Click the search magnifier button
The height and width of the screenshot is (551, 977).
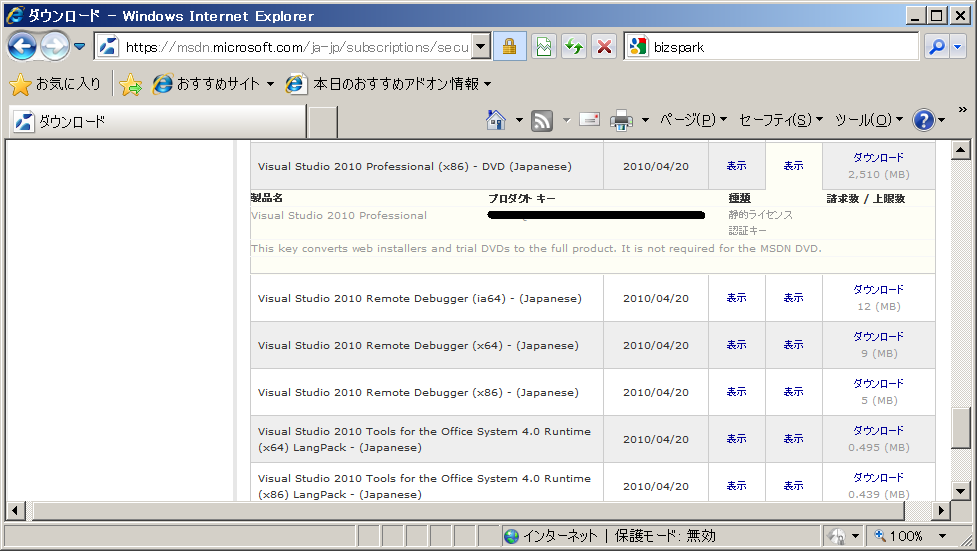coord(937,47)
